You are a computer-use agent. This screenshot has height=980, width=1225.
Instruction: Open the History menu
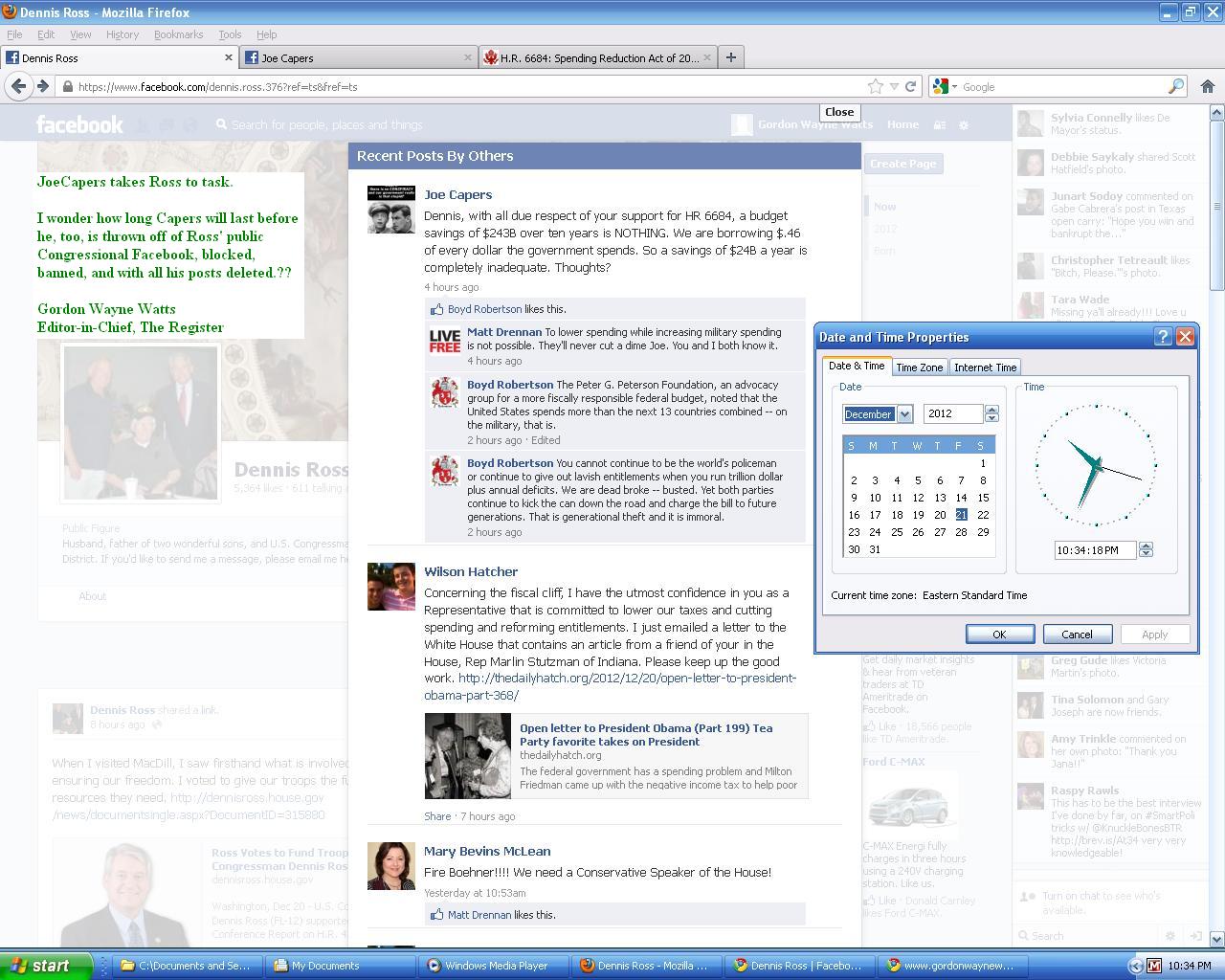pos(122,34)
